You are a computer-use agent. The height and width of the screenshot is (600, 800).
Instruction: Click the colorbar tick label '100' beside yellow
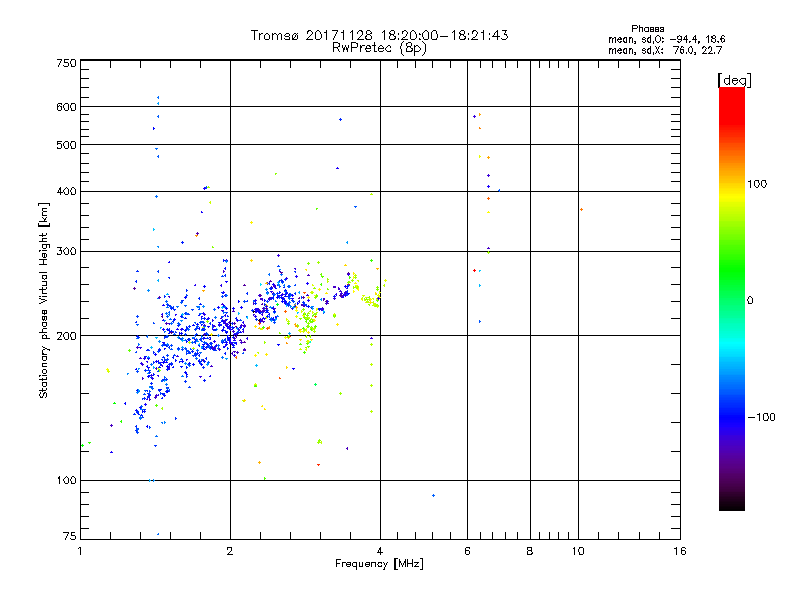click(757, 184)
